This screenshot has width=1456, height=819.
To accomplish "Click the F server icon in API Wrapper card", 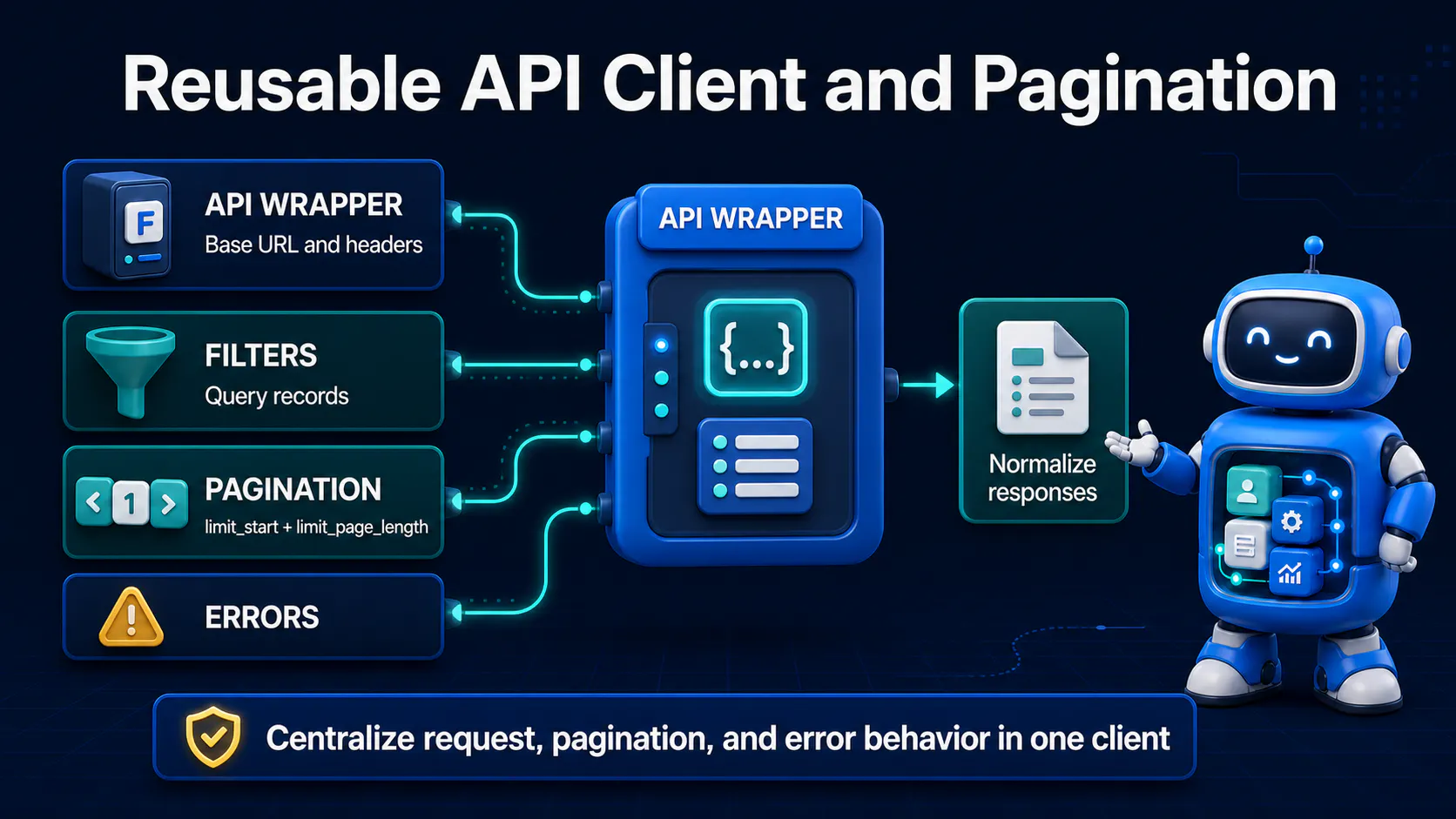I will coord(127,225).
